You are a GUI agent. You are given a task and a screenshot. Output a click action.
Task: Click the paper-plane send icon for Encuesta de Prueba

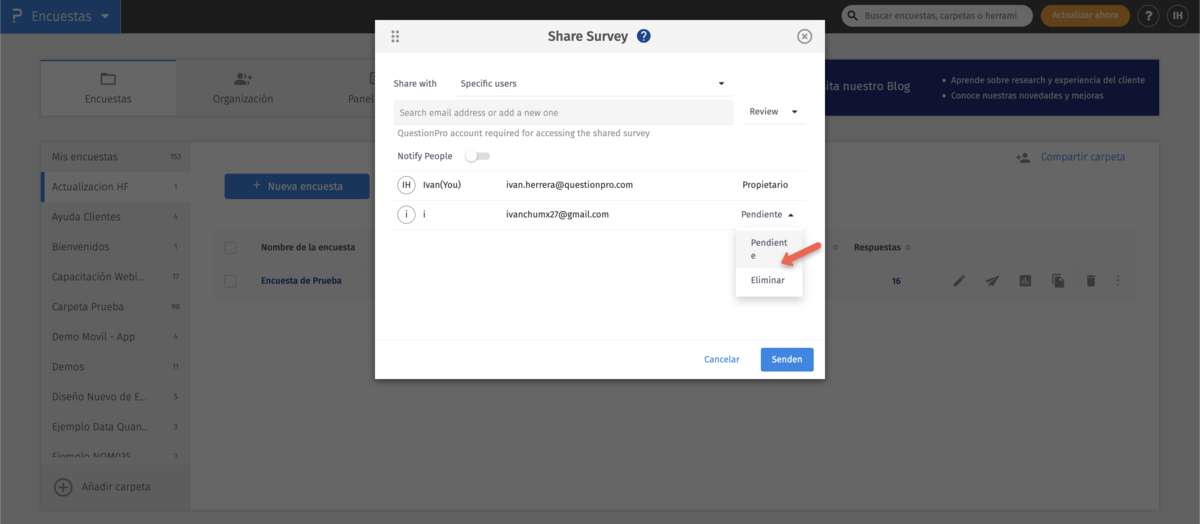click(992, 281)
